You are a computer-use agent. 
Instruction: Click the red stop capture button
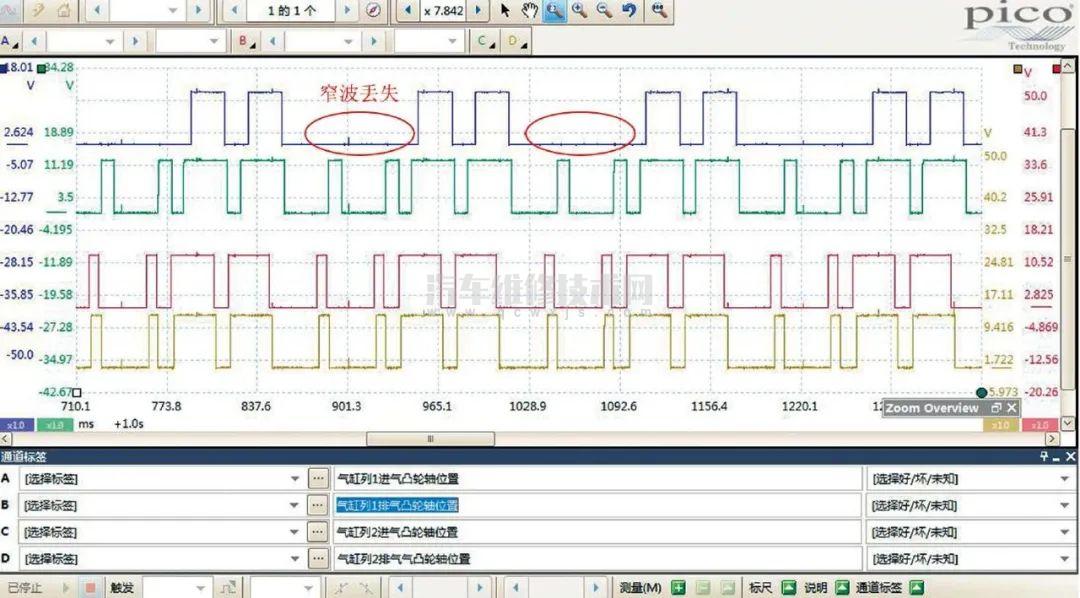tap(90, 588)
